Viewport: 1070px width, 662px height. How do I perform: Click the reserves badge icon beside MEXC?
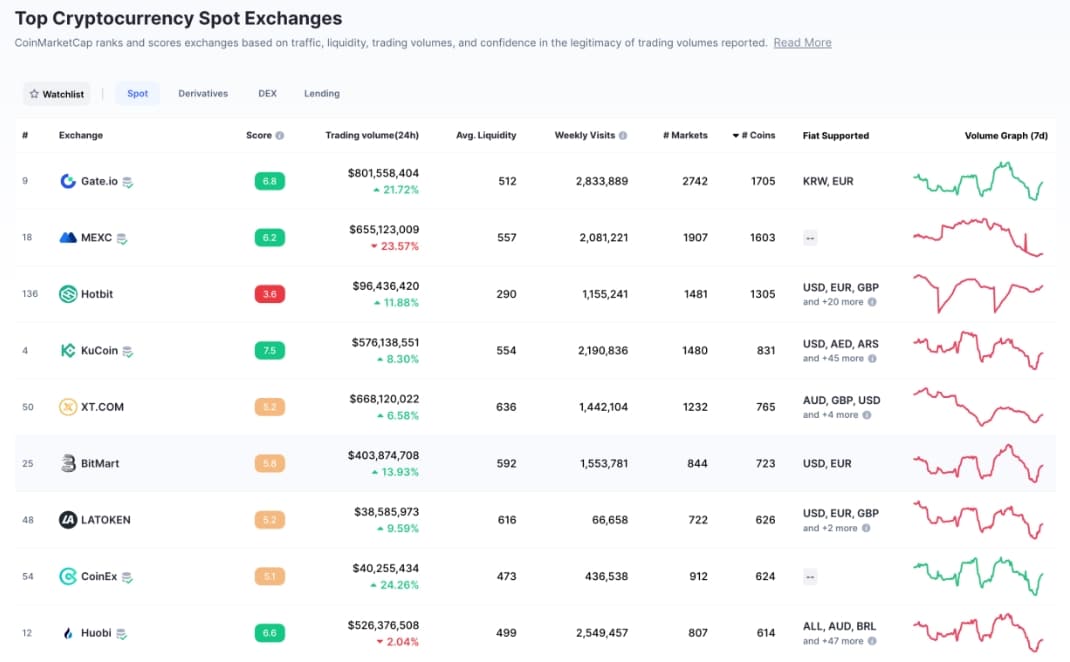tap(122, 238)
